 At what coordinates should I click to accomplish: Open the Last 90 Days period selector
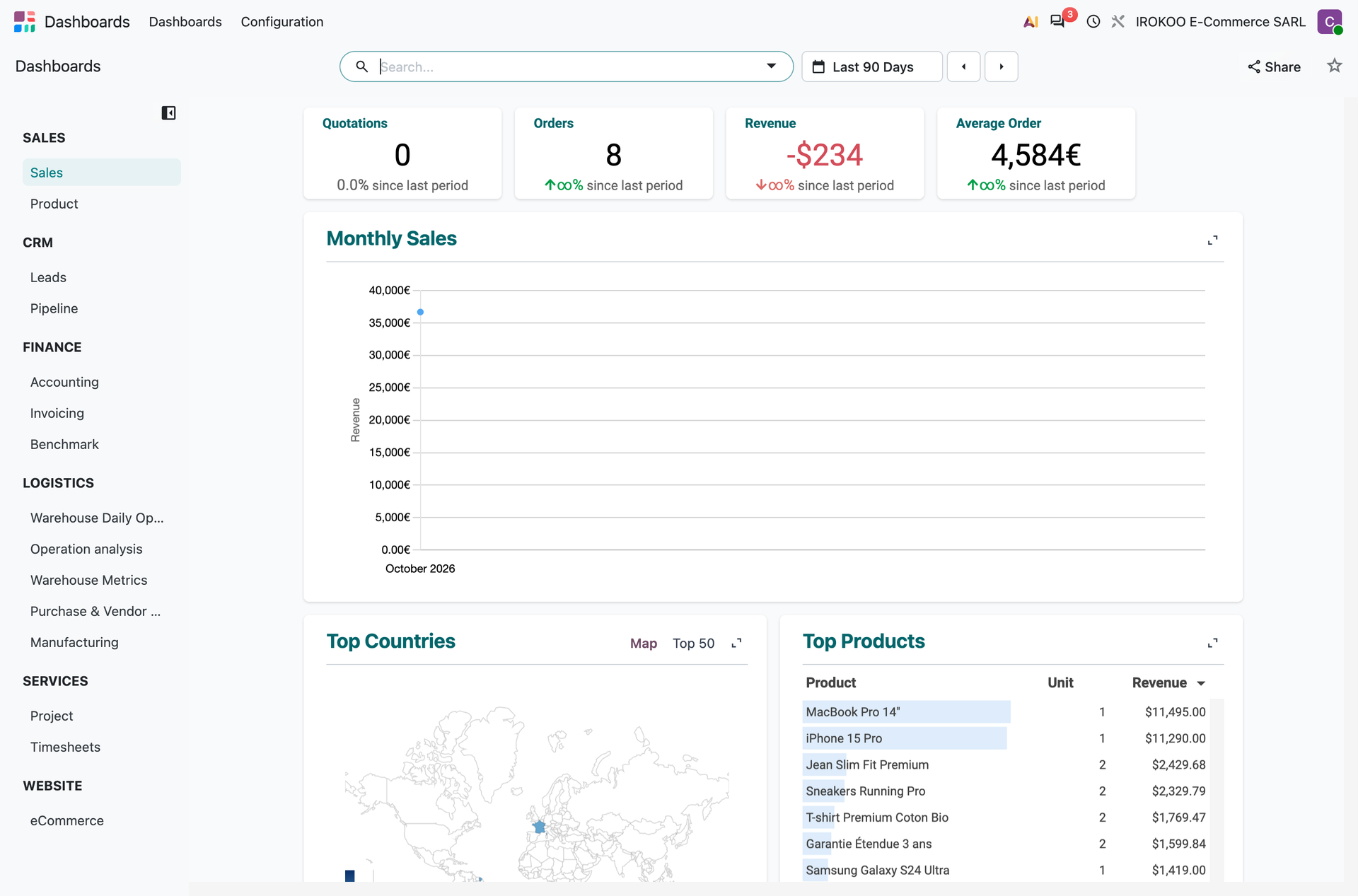[x=872, y=66]
